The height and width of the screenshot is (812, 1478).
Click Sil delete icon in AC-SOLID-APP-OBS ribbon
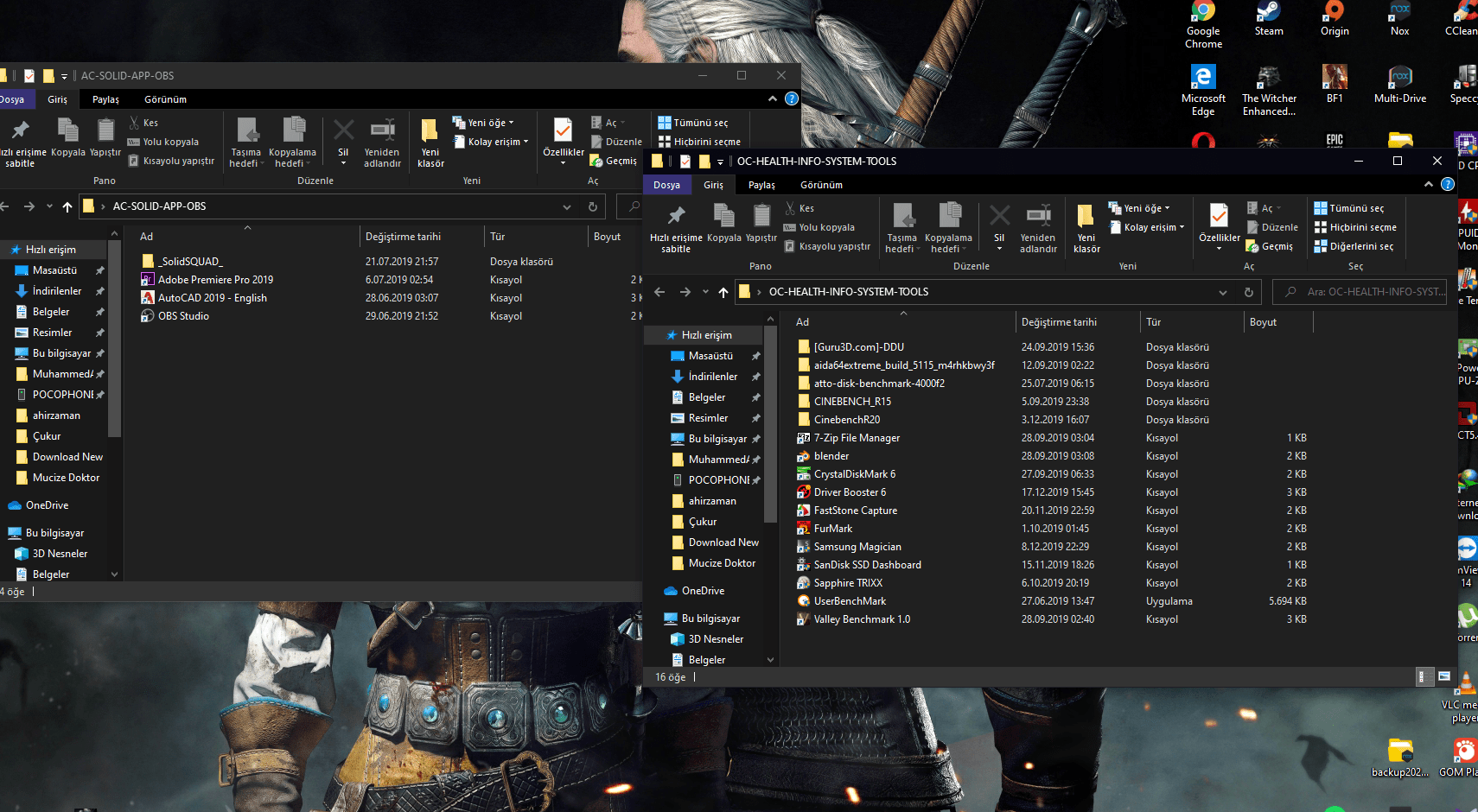click(343, 130)
